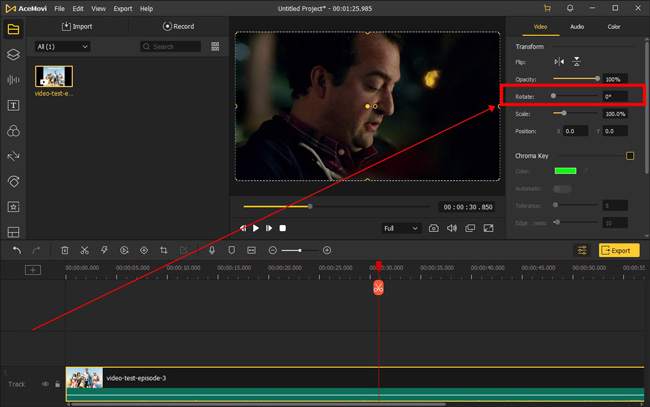Click the yellow Export button
Image resolution: width=650 pixels, height=407 pixels.
tap(619, 250)
